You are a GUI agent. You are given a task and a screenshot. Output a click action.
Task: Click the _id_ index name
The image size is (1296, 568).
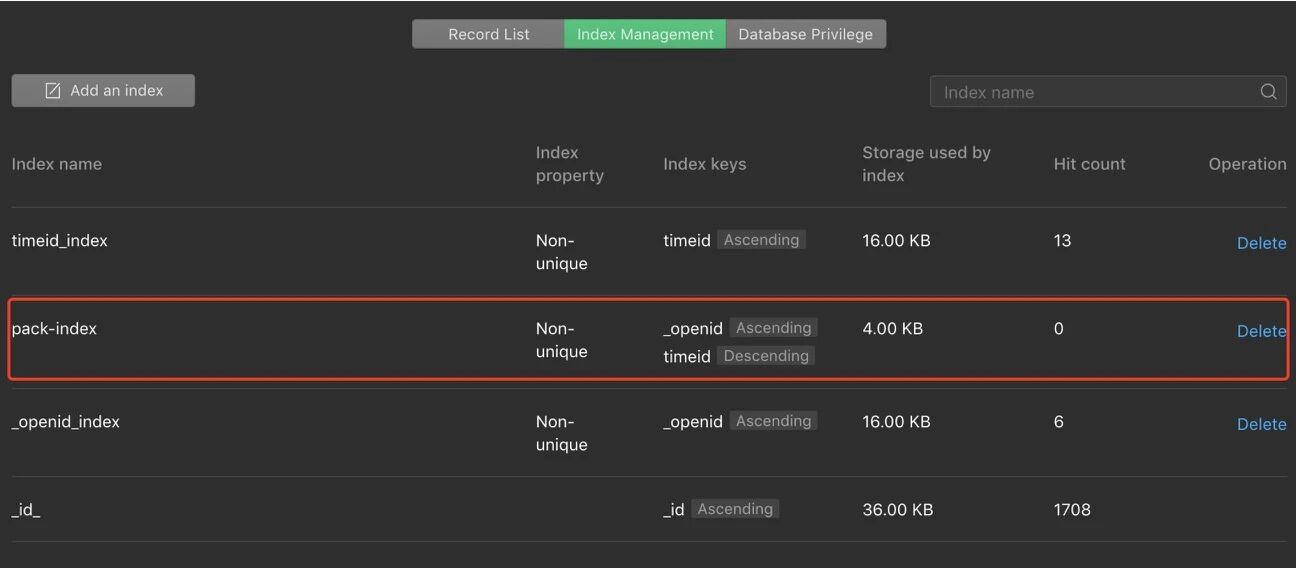click(x=26, y=510)
